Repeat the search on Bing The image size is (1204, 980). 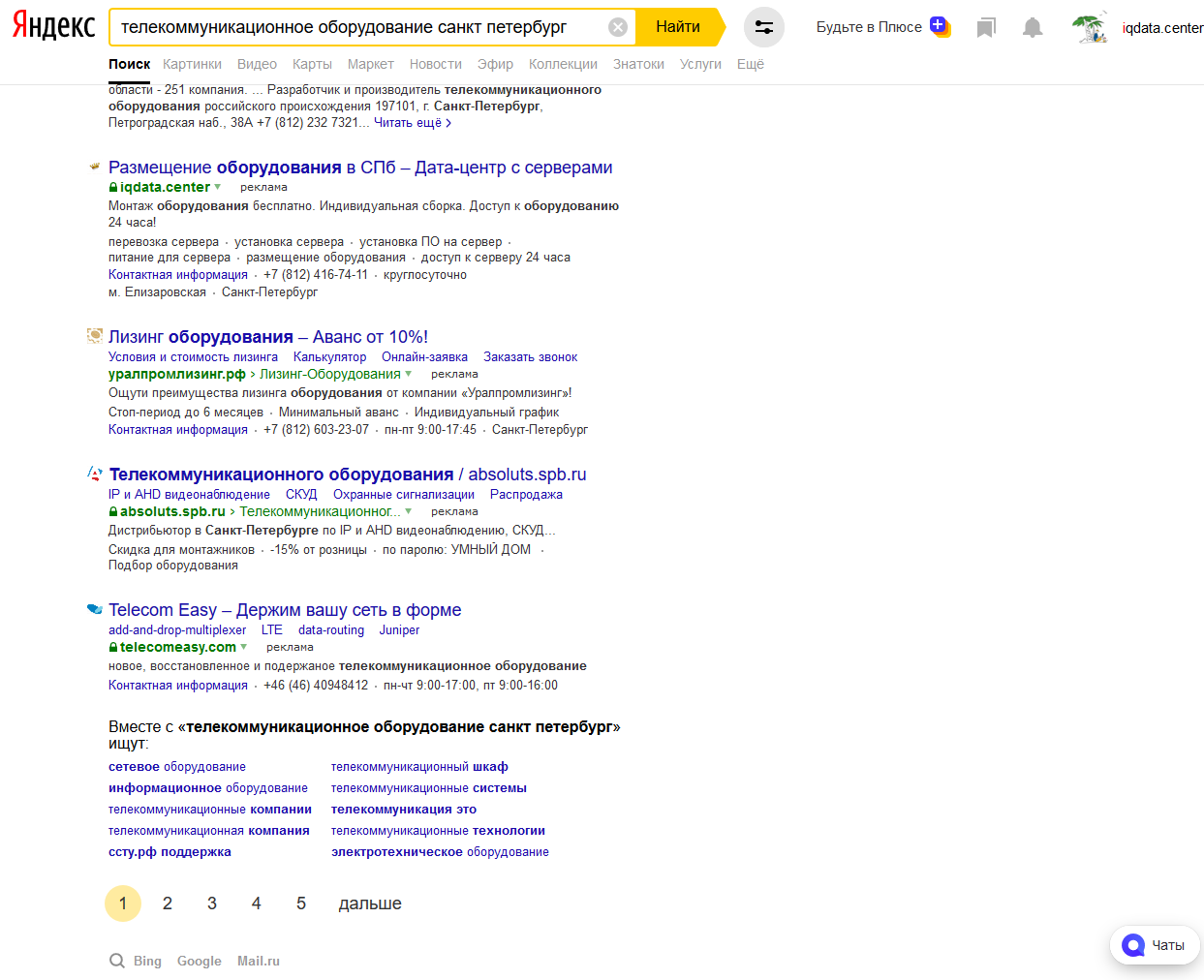pos(147,961)
